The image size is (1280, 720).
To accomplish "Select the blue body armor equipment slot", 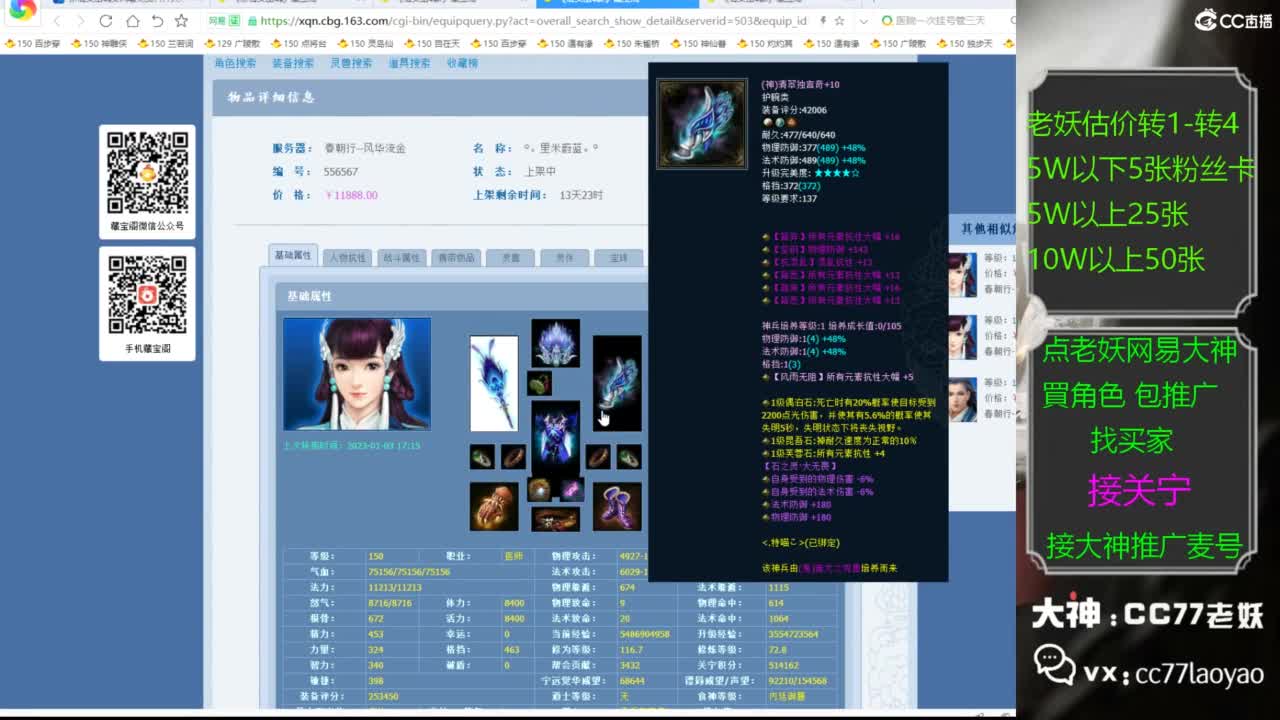I will pyautogui.click(x=556, y=439).
